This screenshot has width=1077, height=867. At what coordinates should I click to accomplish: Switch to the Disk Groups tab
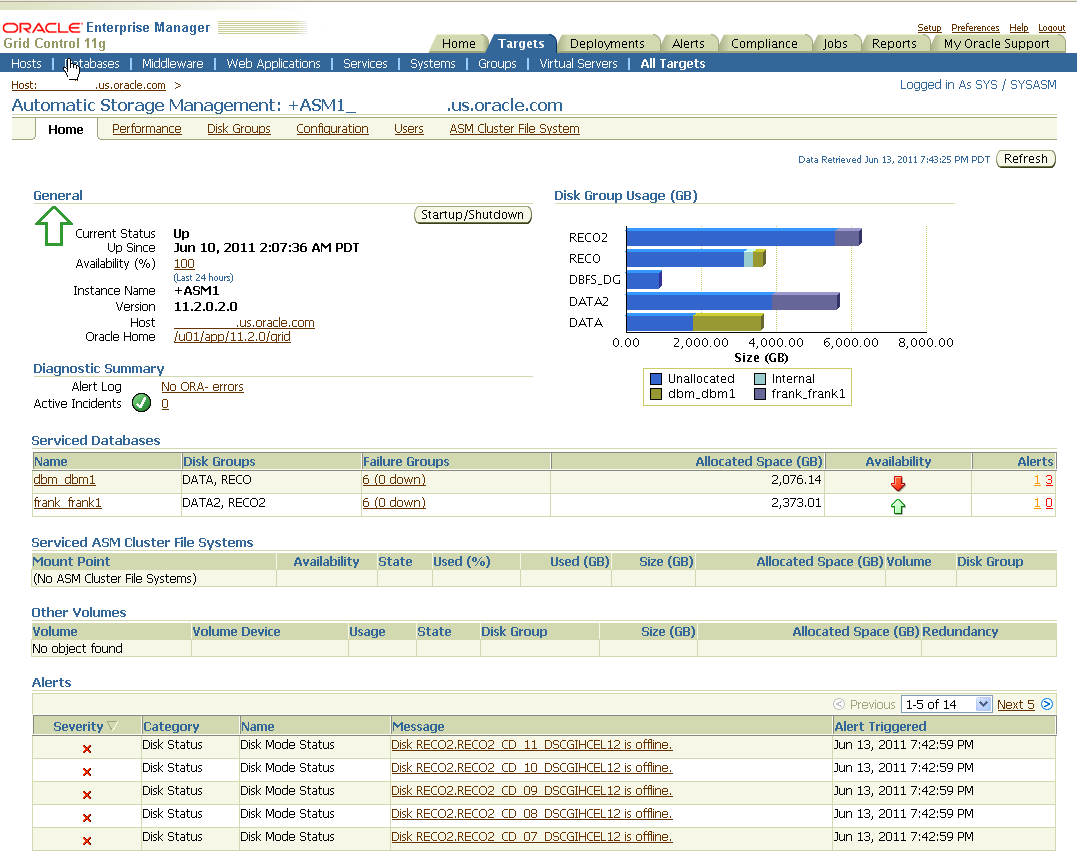click(x=239, y=129)
